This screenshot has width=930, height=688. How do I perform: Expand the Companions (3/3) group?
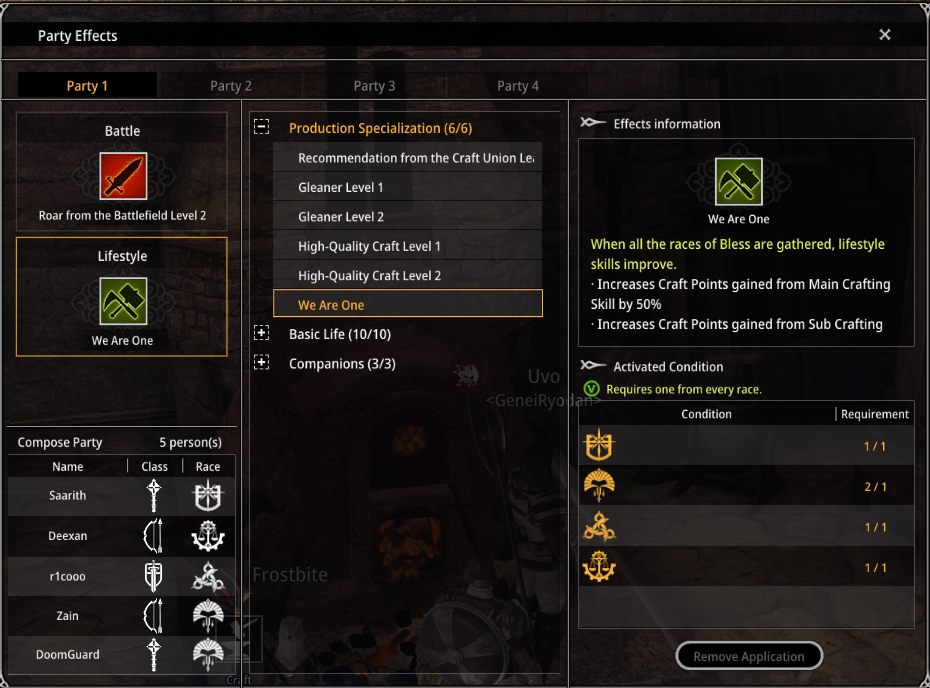point(262,362)
